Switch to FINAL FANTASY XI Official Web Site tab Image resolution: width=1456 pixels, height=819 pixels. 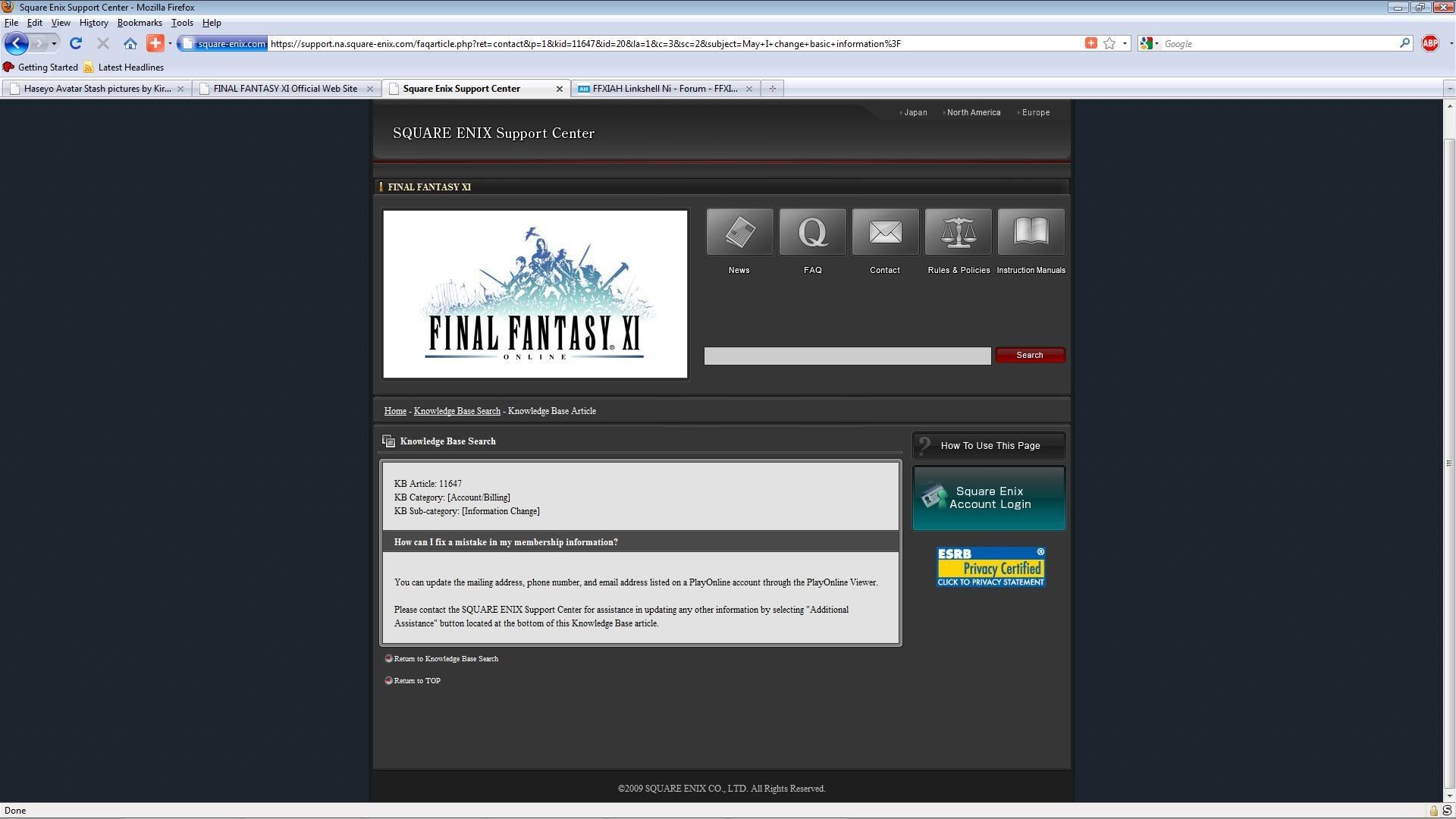tap(285, 89)
